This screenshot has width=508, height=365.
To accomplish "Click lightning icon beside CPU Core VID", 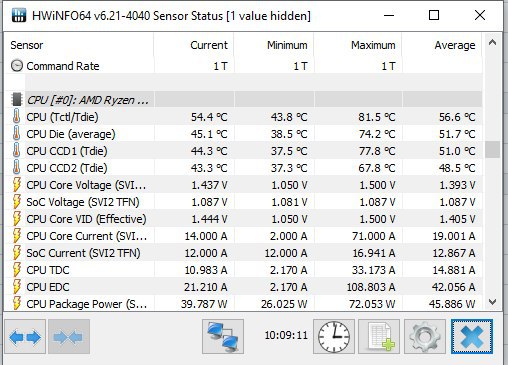I will 17,219.
